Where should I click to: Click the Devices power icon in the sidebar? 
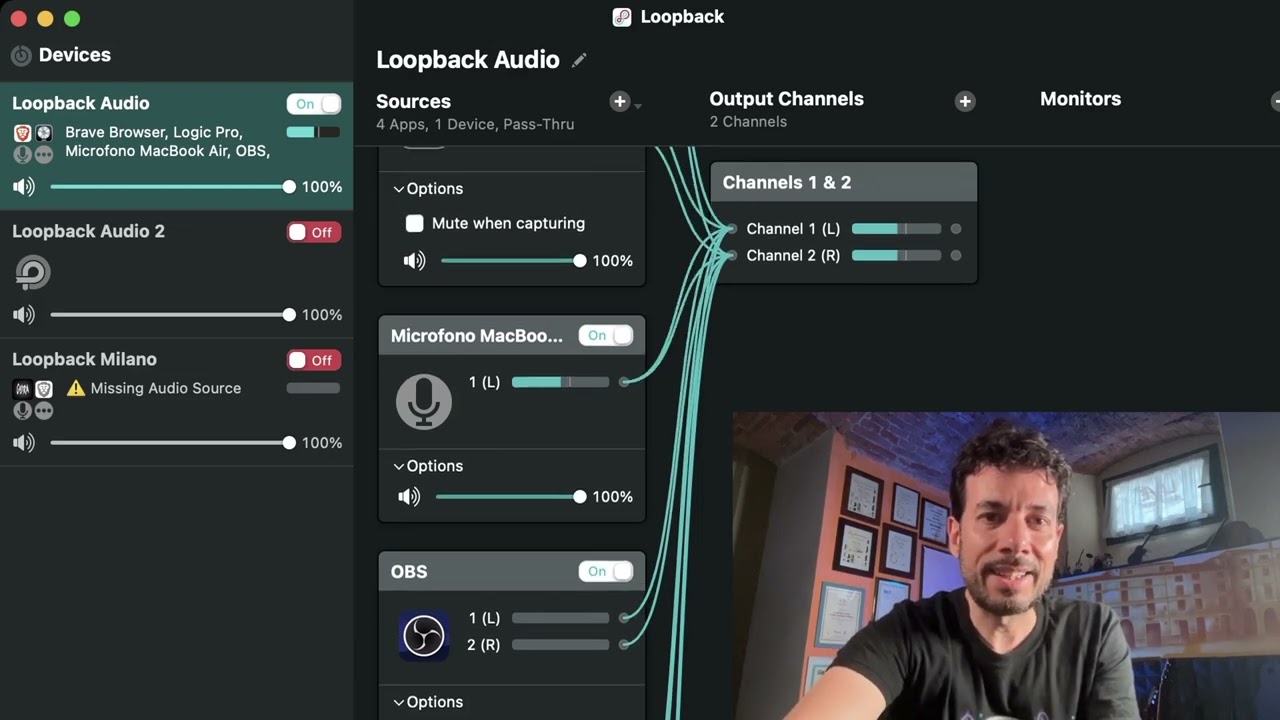(21, 56)
